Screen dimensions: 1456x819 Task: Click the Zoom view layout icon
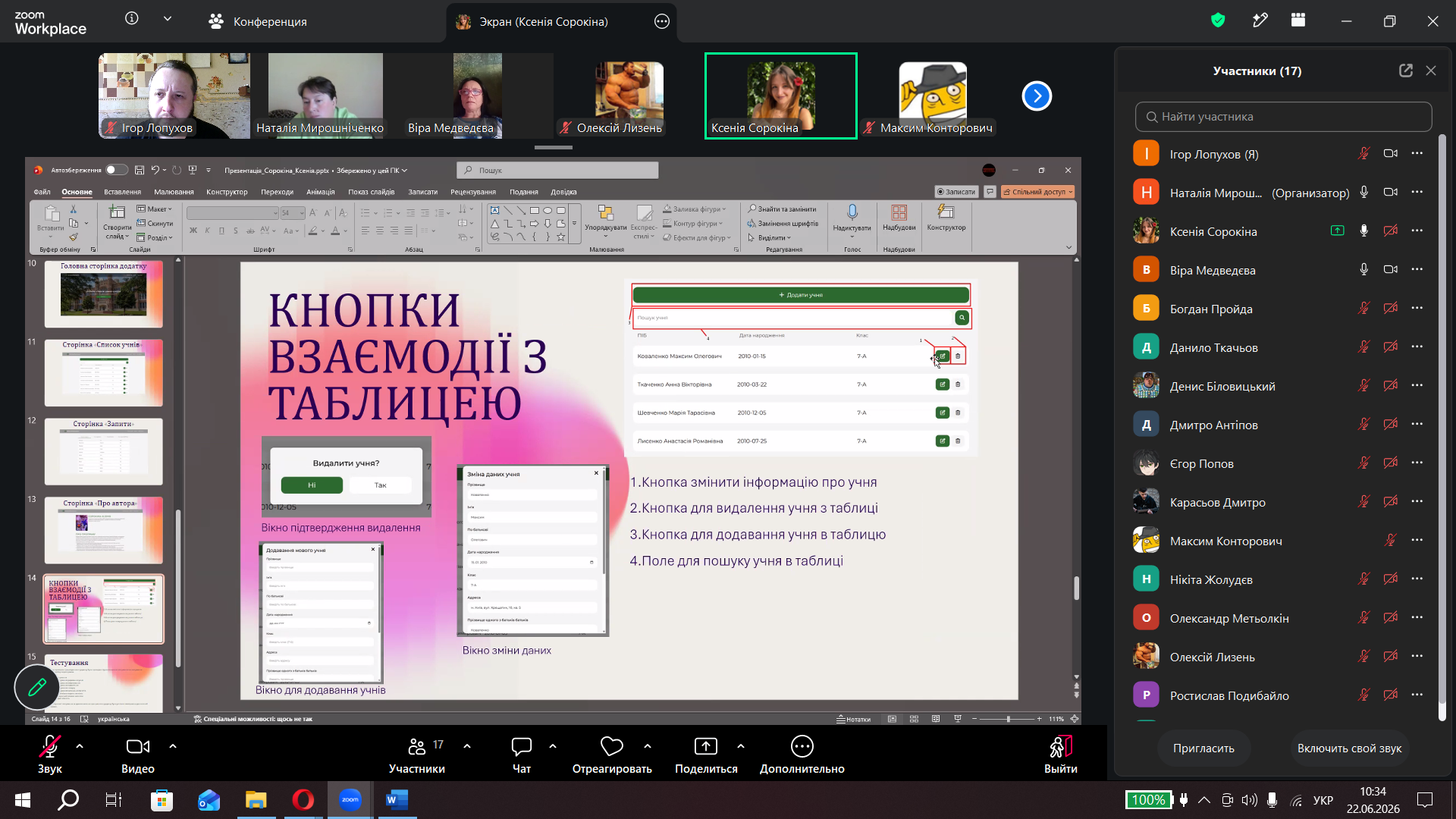tap(1298, 20)
